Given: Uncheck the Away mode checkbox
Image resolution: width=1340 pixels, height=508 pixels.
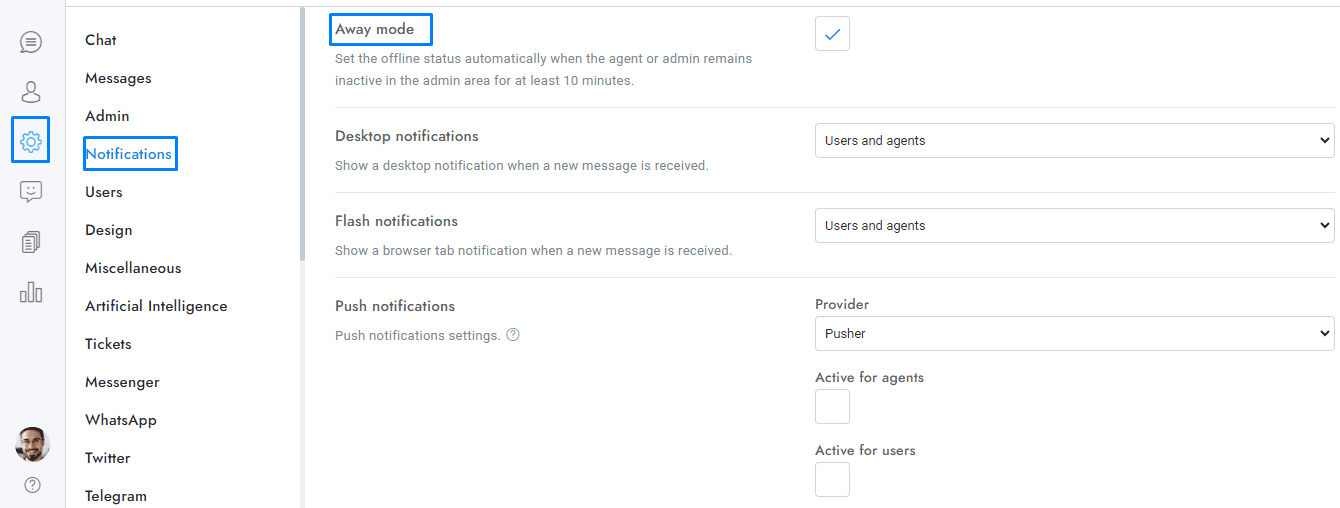Looking at the screenshot, I should pyautogui.click(x=832, y=34).
